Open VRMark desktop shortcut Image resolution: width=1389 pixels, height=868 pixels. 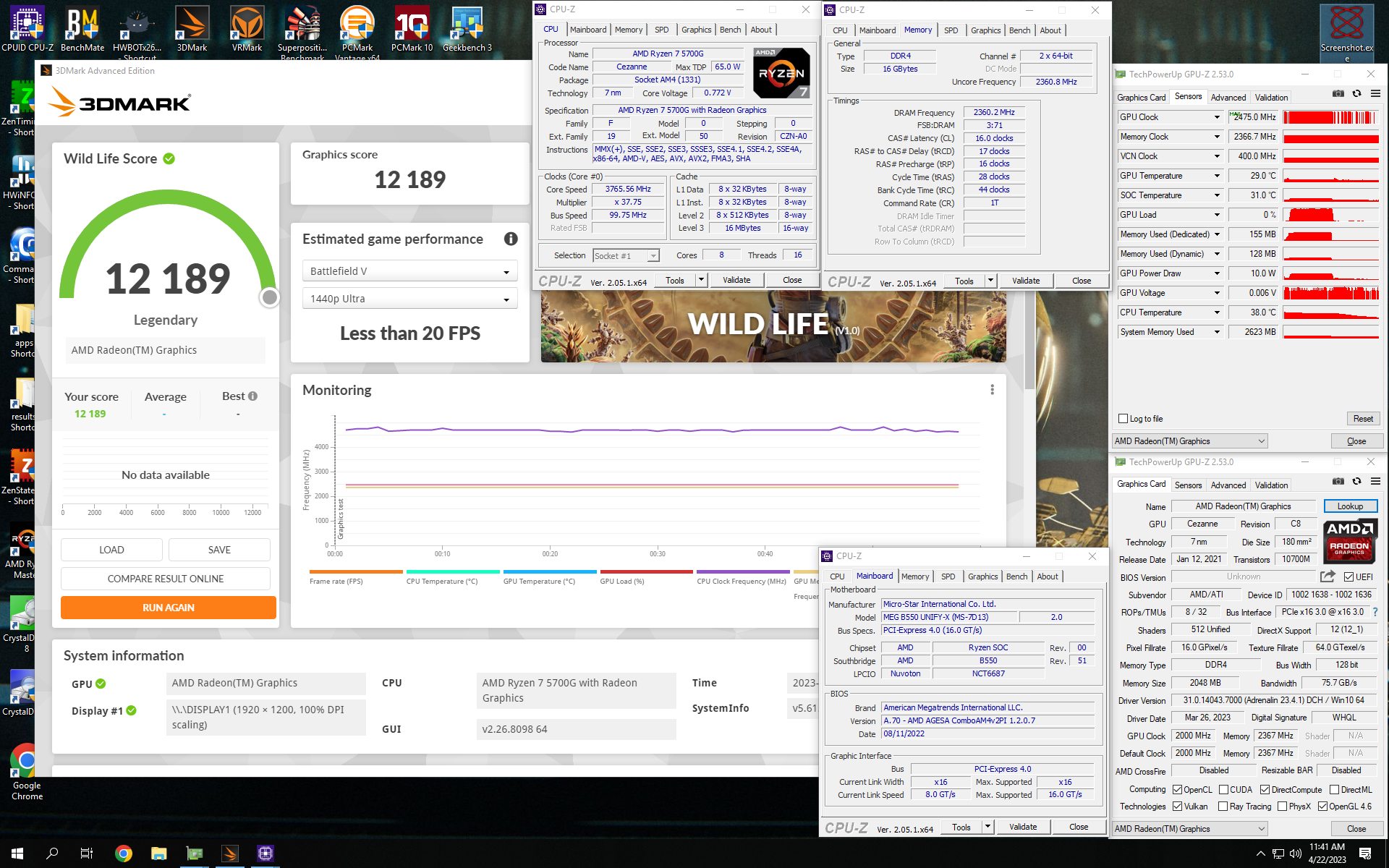247,30
